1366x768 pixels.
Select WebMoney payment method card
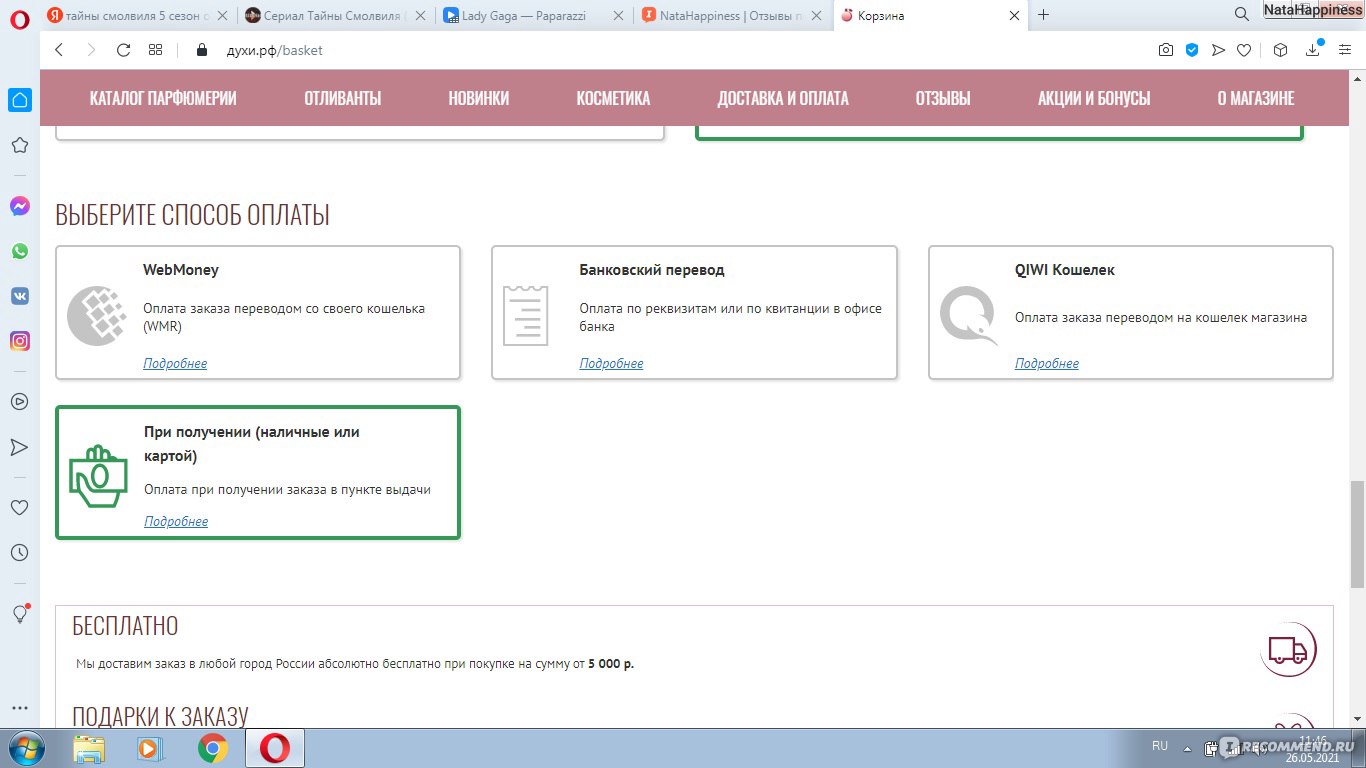point(258,313)
